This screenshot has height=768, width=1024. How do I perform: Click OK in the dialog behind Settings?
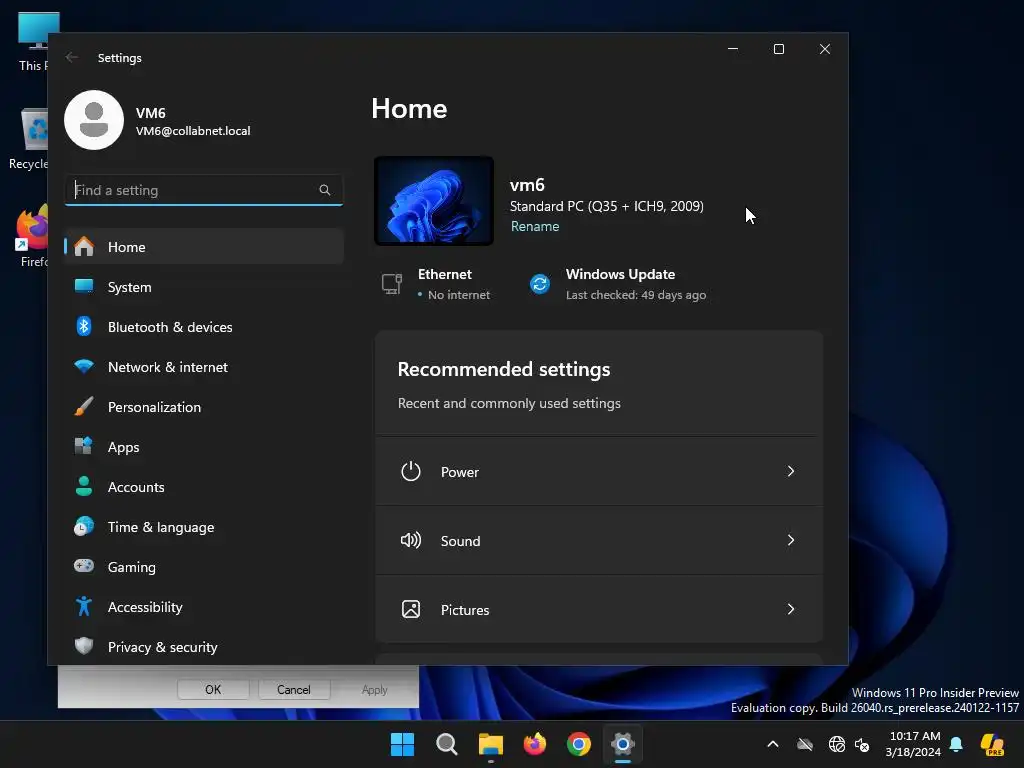pyautogui.click(x=213, y=690)
